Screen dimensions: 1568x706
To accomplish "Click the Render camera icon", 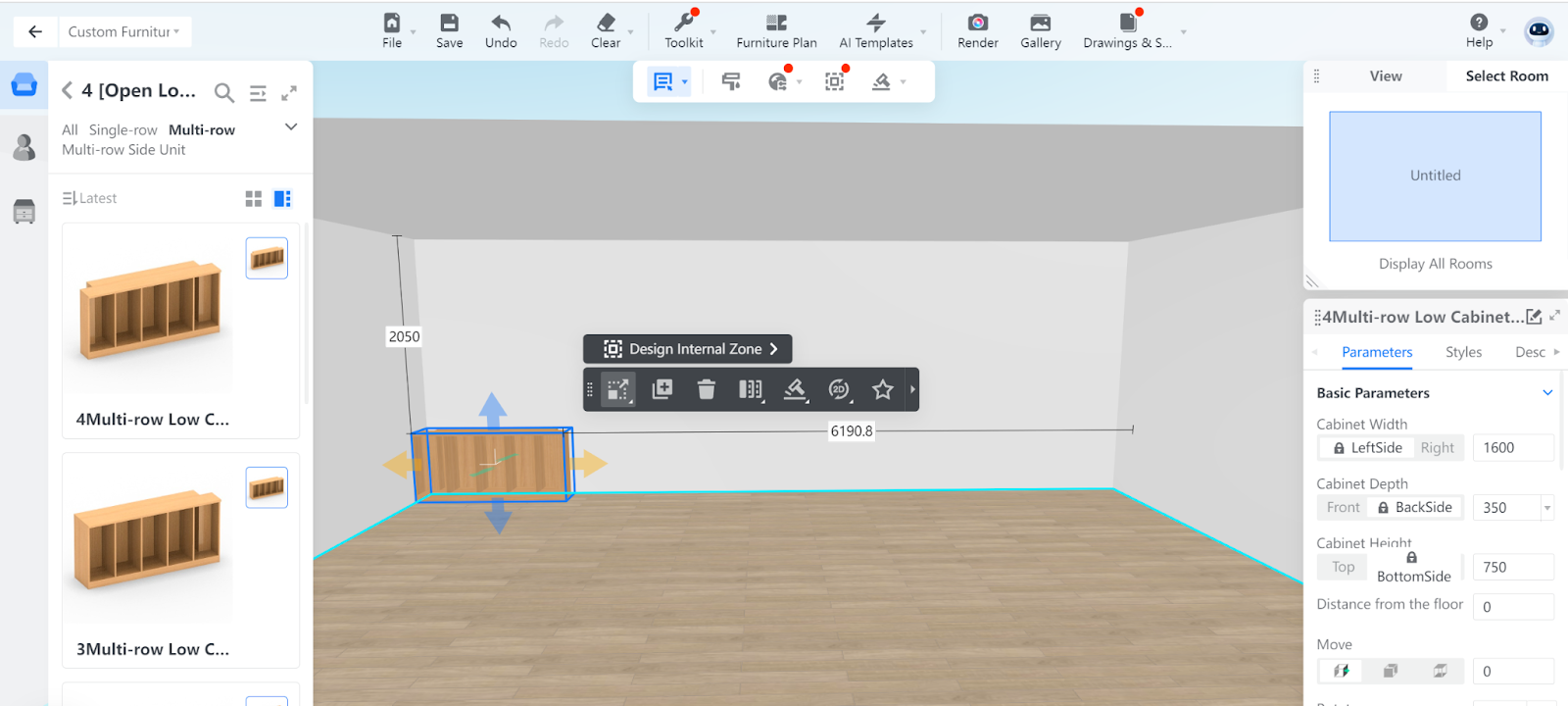I will click(977, 24).
